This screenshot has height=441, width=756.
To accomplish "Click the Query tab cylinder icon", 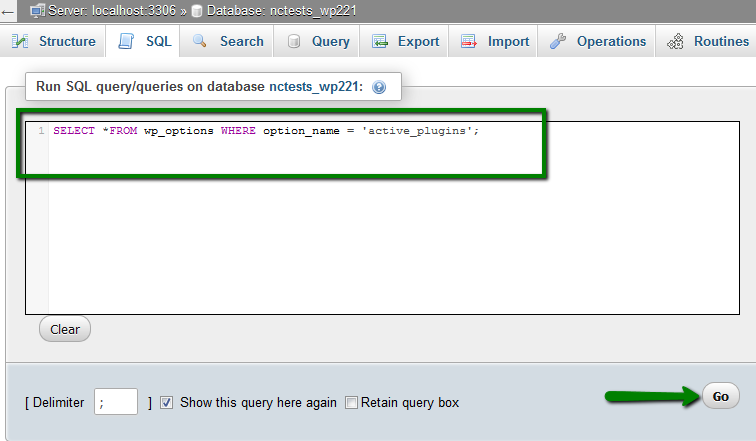I will pyautogui.click(x=294, y=41).
